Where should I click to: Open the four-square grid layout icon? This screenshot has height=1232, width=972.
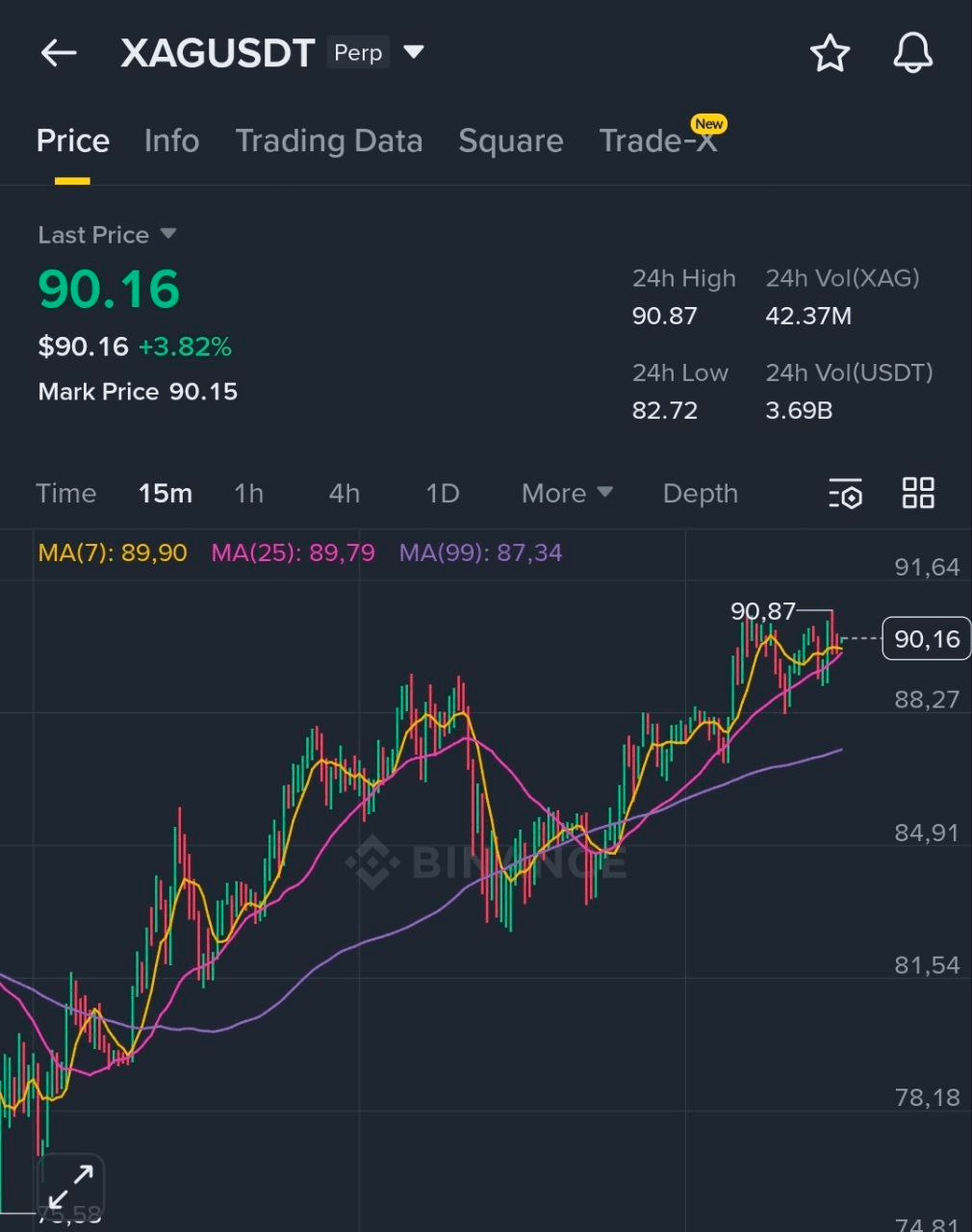point(918,493)
